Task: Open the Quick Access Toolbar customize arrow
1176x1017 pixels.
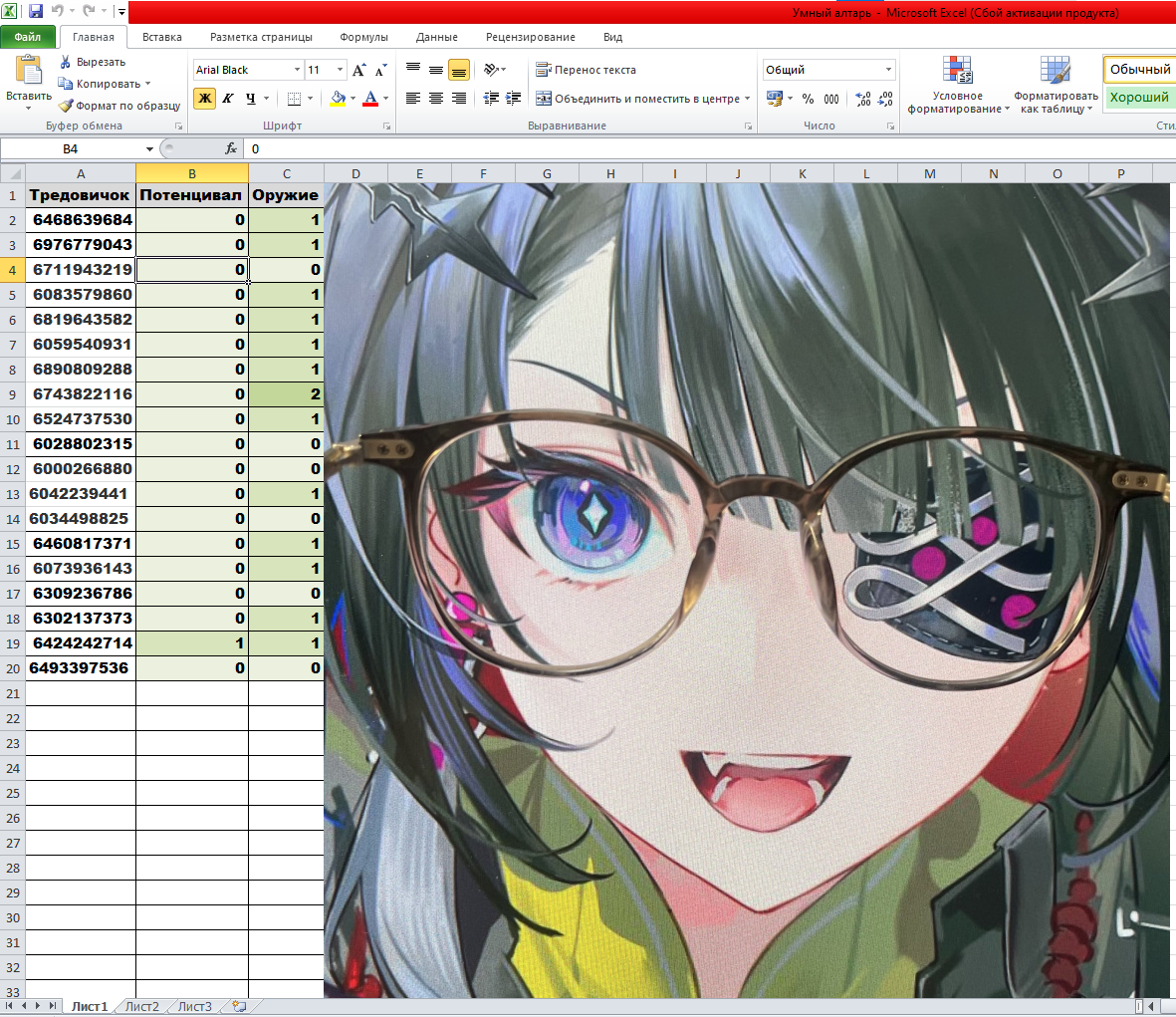Action: click(x=121, y=12)
